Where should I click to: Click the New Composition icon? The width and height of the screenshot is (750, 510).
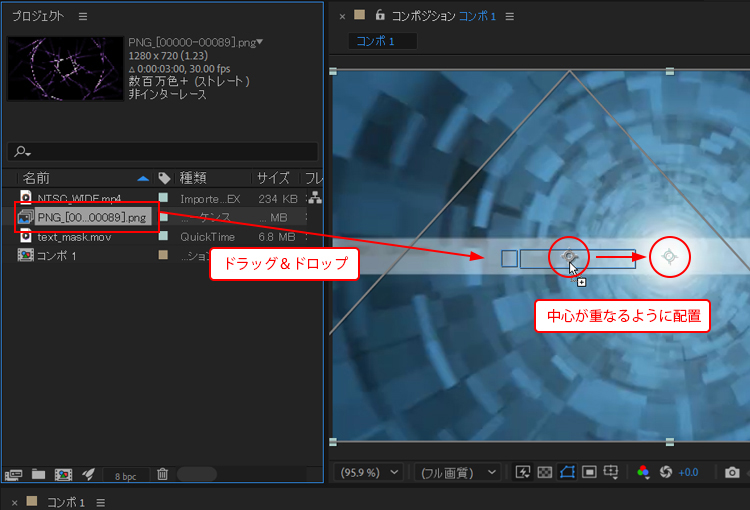pos(63,474)
